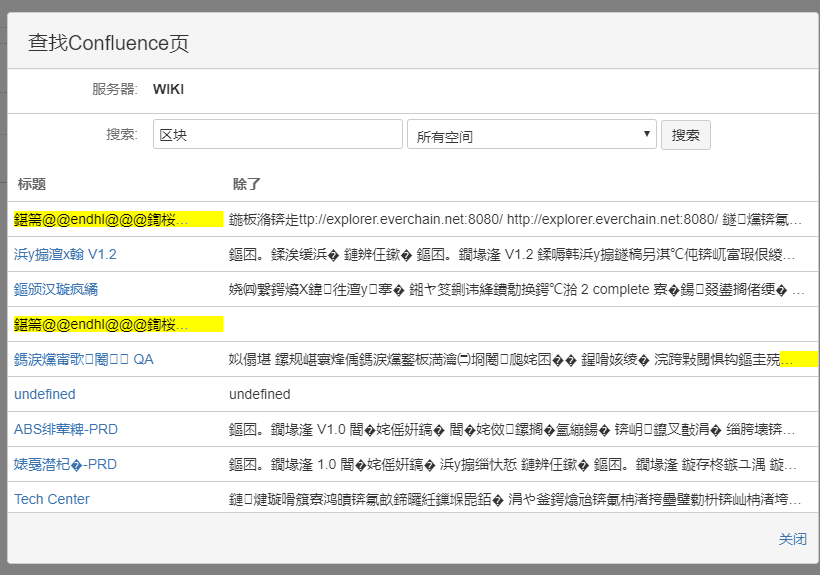The image size is (820, 575).
Task: Click the explorer.everchain.net excerpt text
Action: (x=515, y=220)
